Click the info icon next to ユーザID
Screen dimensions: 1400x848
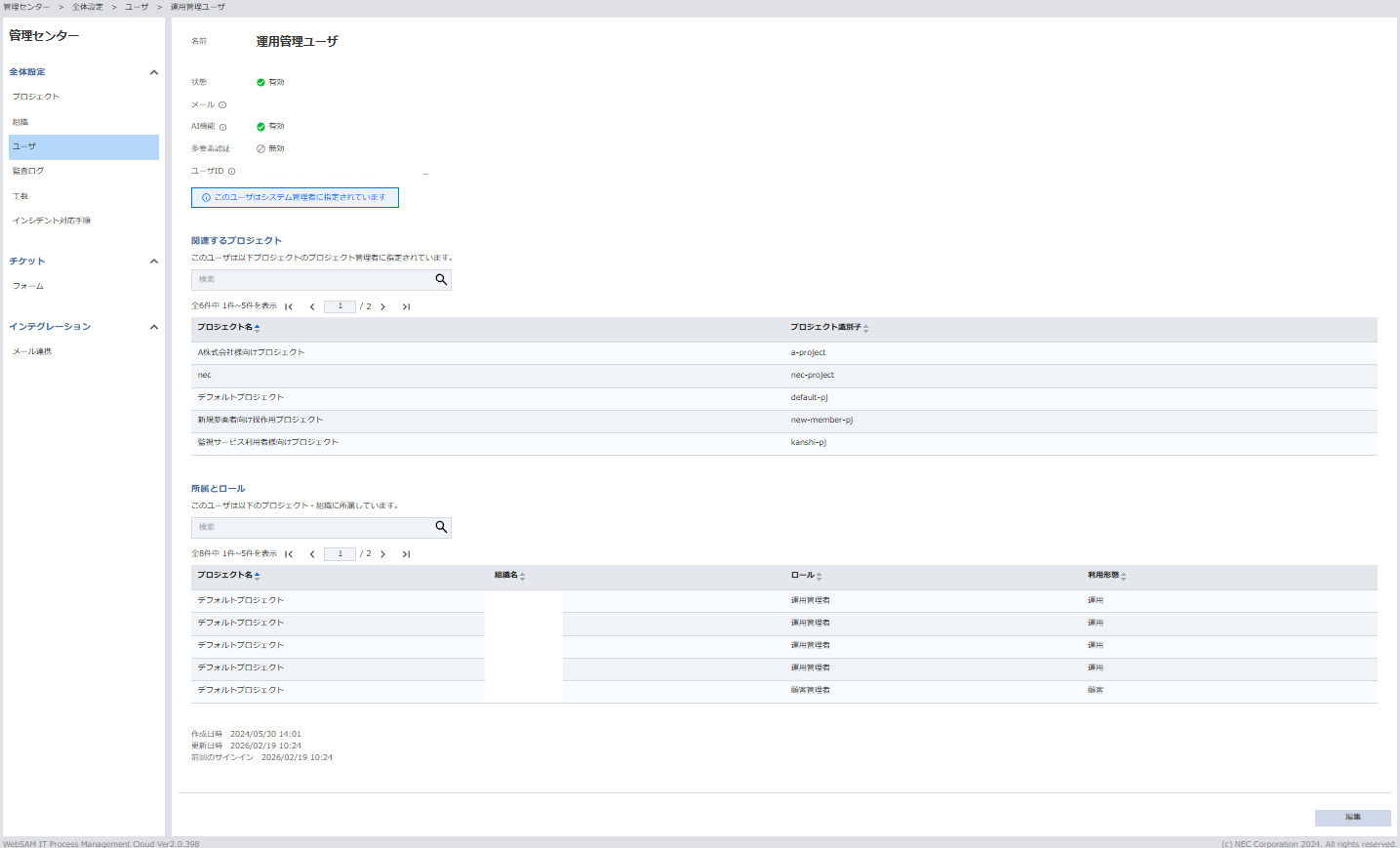231,172
